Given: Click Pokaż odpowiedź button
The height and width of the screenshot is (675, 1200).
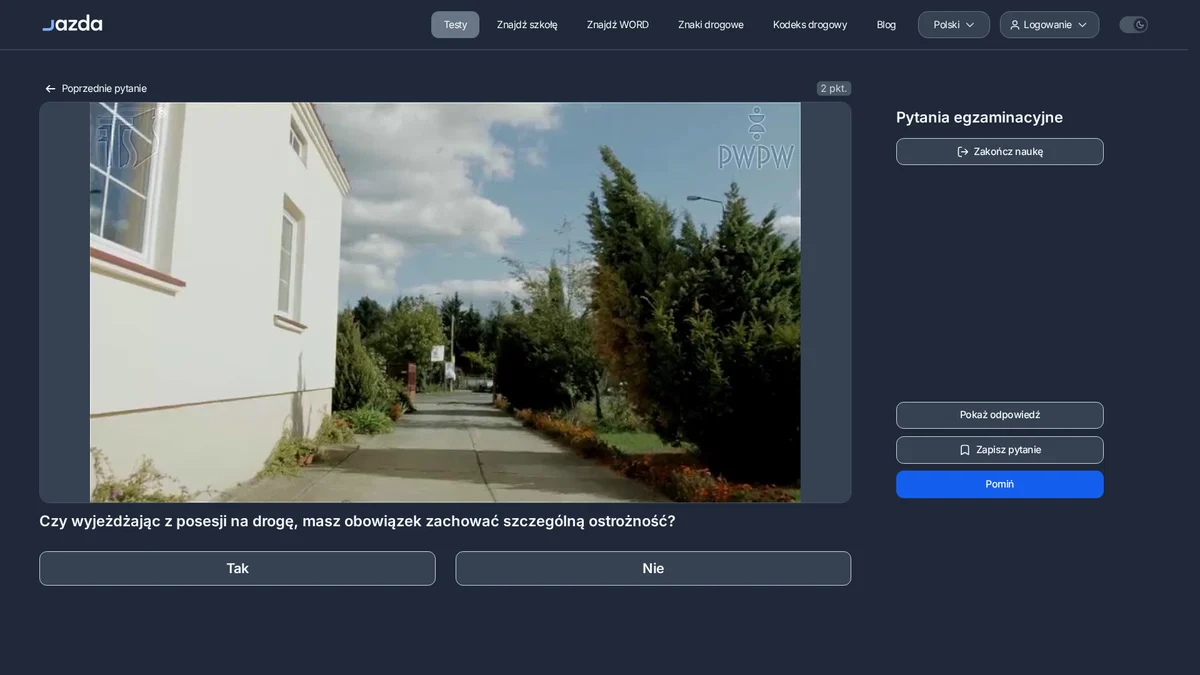Looking at the screenshot, I should click(x=1000, y=415).
